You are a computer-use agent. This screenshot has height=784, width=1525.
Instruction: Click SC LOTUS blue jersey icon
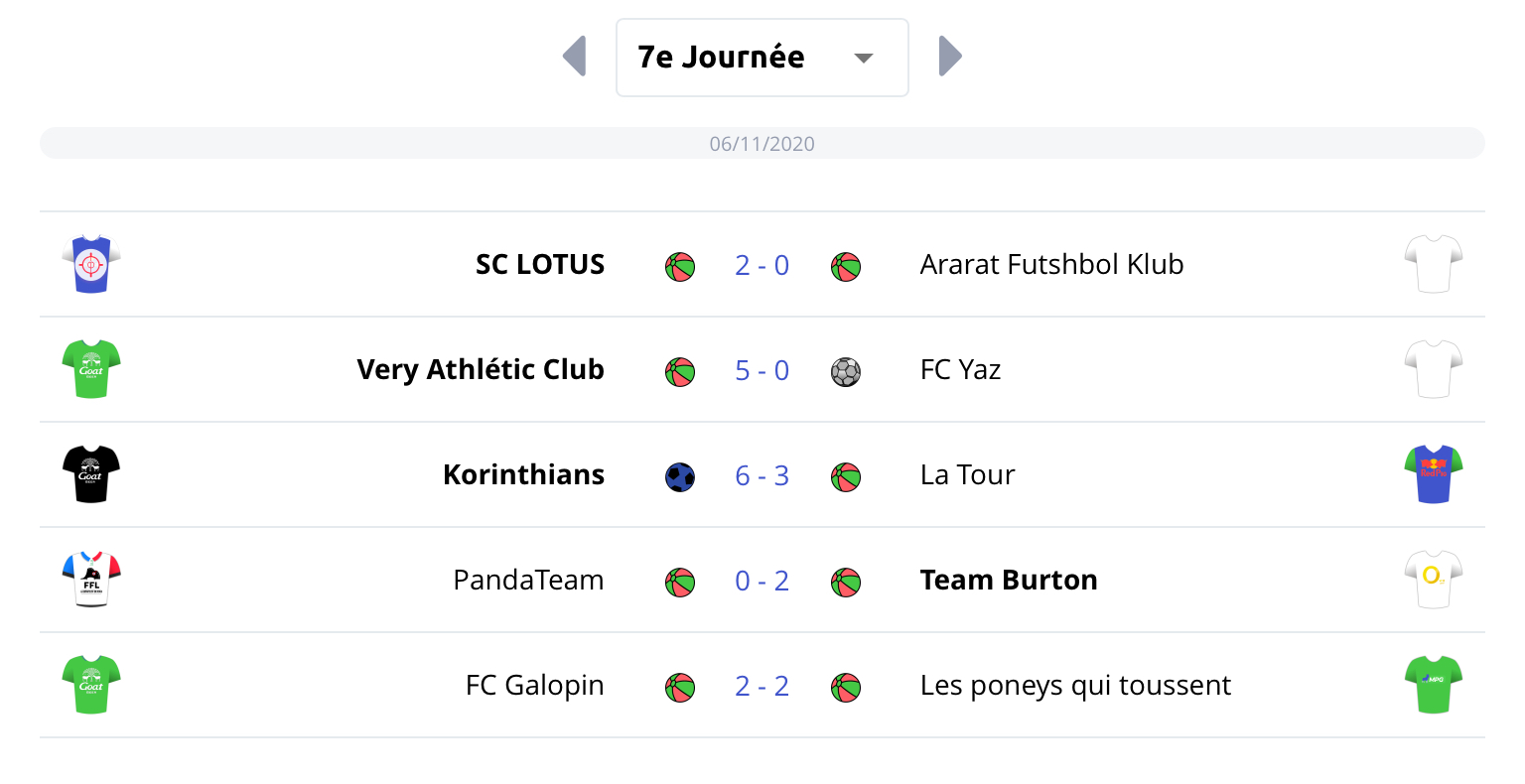91,264
